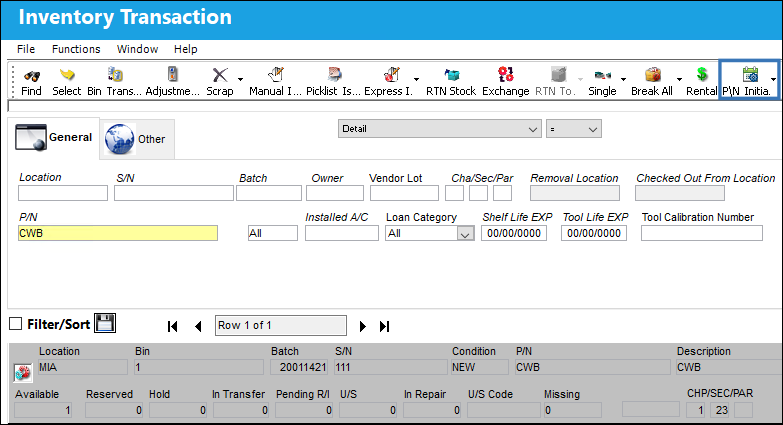783x425 pixels.
Task: Click the Owner input field
Action: pos(335,193)
